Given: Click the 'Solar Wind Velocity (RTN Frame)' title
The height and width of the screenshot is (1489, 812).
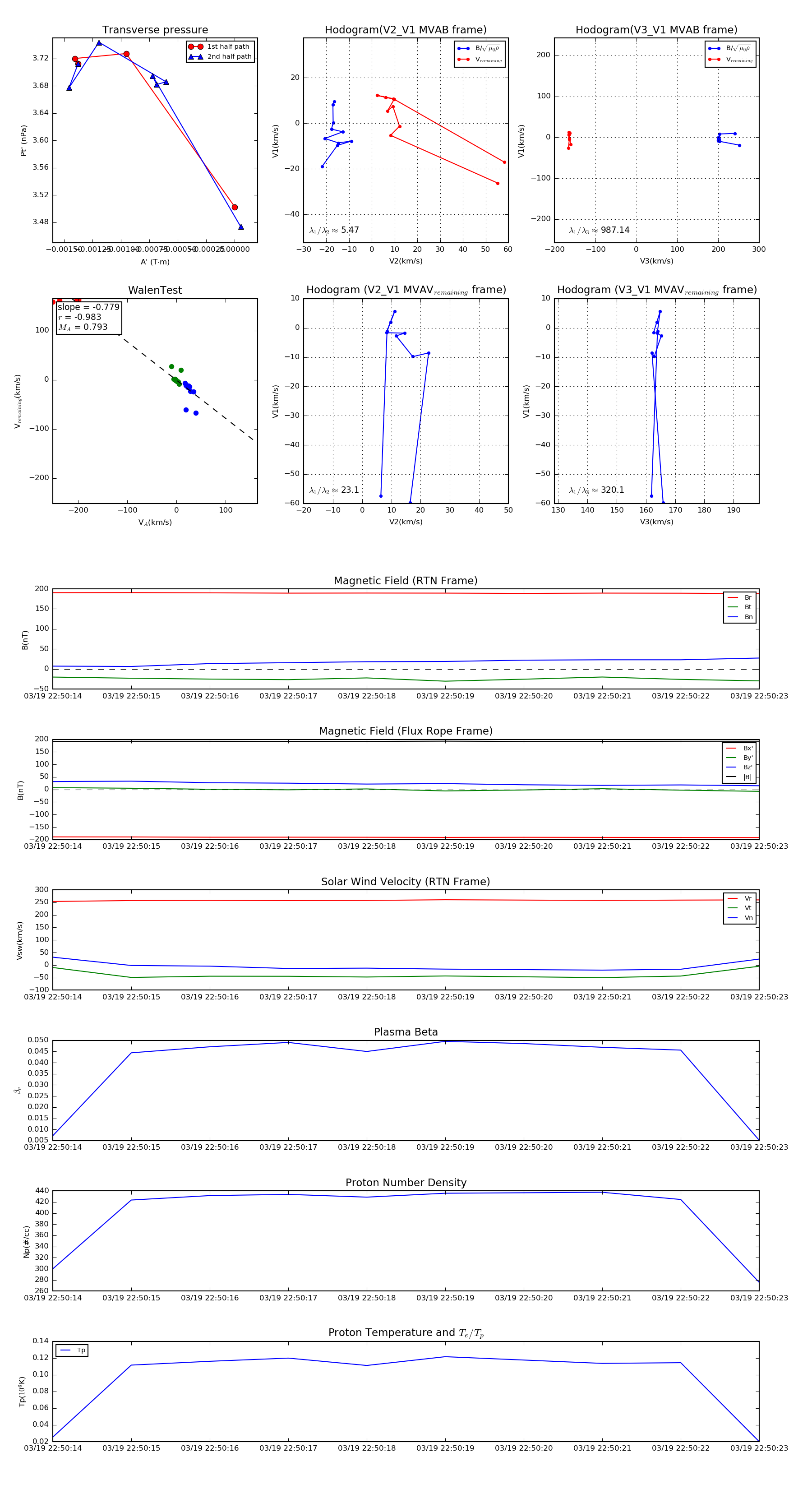Looking at the screenshot, I should pos(406,882).
